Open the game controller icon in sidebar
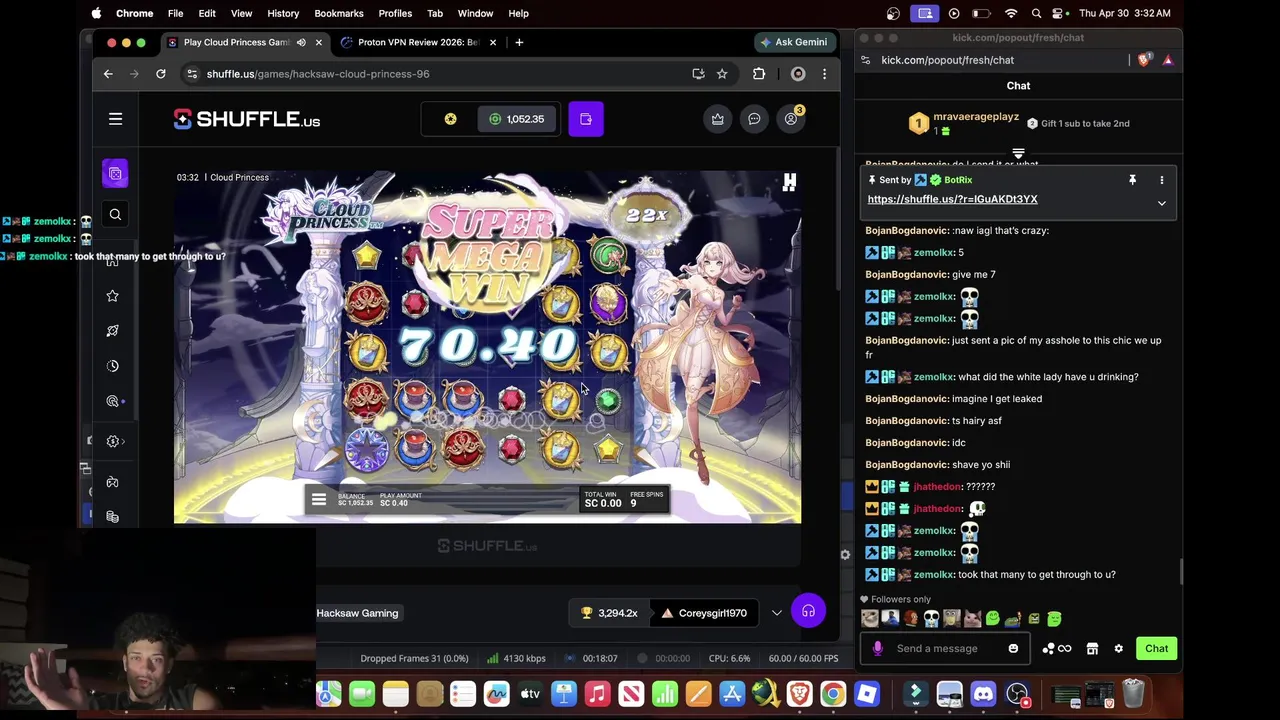1280x720 pixels. (112, 482)
